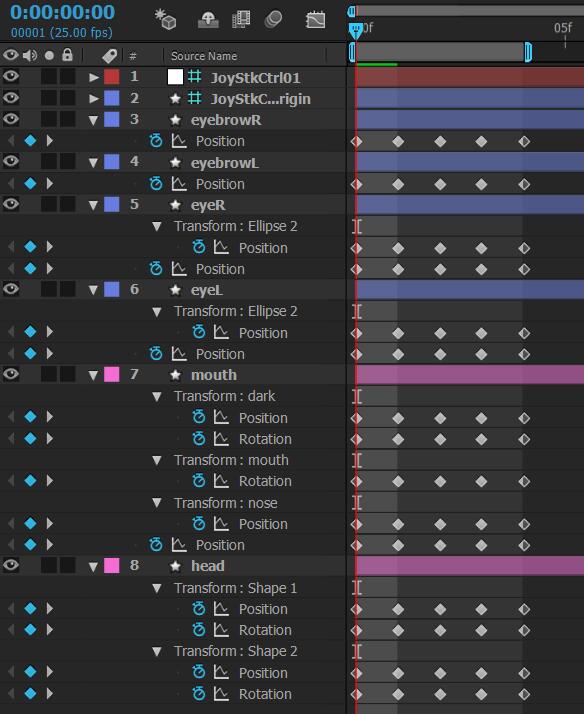Viewport: 584px width, 714px height.
Task: Expand the JoyStkC...rigin layer
Action: tap(94, 98)
